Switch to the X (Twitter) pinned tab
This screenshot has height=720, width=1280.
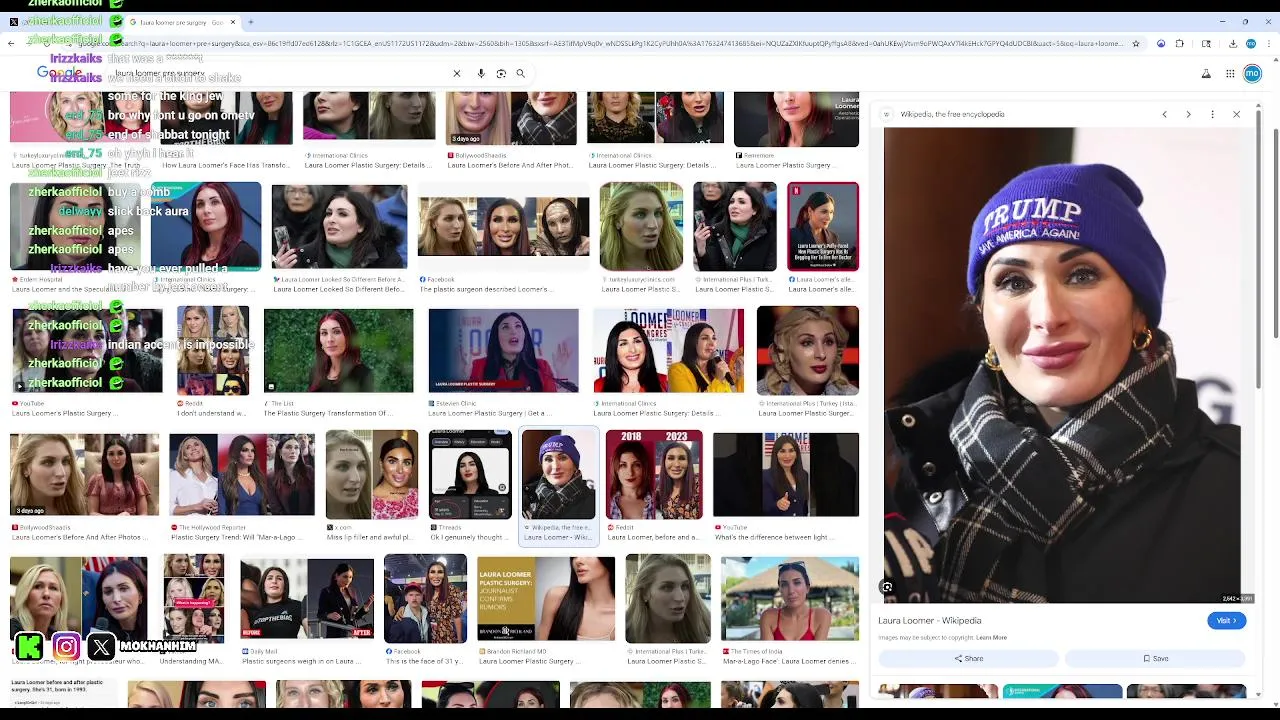13,22
